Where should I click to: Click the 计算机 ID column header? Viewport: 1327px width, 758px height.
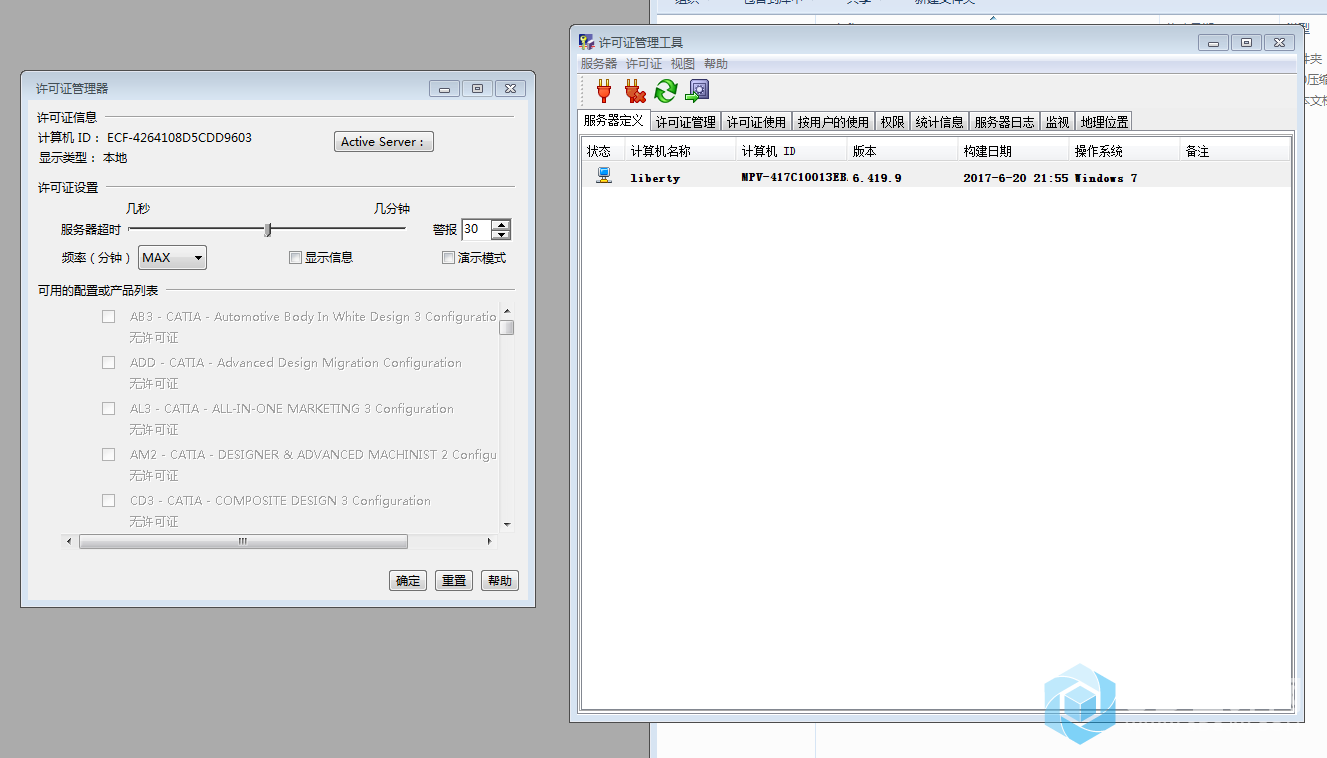792,151
